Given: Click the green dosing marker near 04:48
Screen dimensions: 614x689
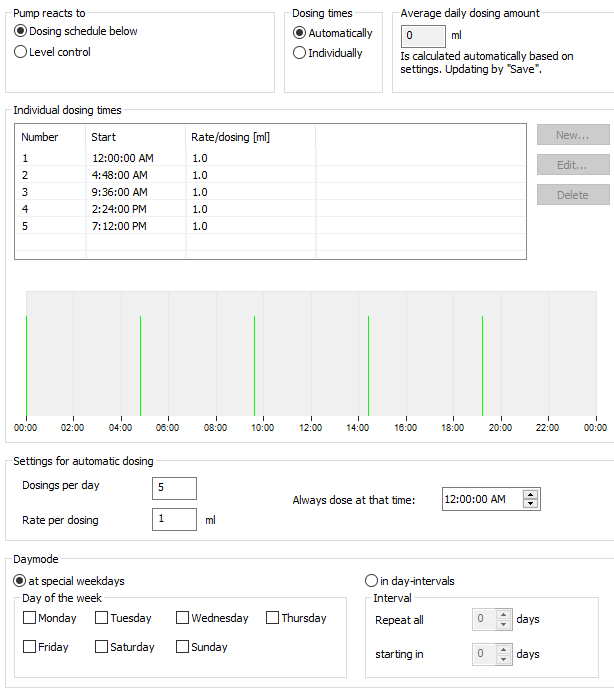Looking at the screenshot, I should tap(141, 366).
